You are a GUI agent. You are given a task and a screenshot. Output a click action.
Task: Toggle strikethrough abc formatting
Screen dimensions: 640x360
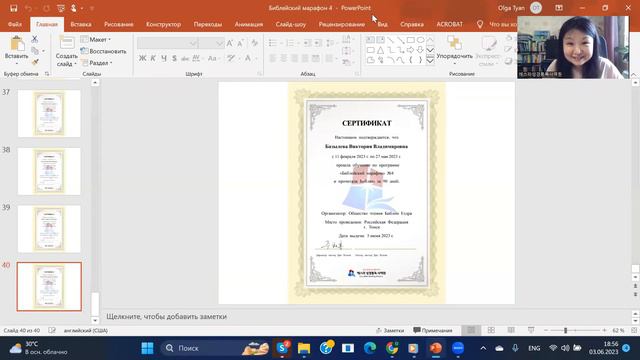185,58
